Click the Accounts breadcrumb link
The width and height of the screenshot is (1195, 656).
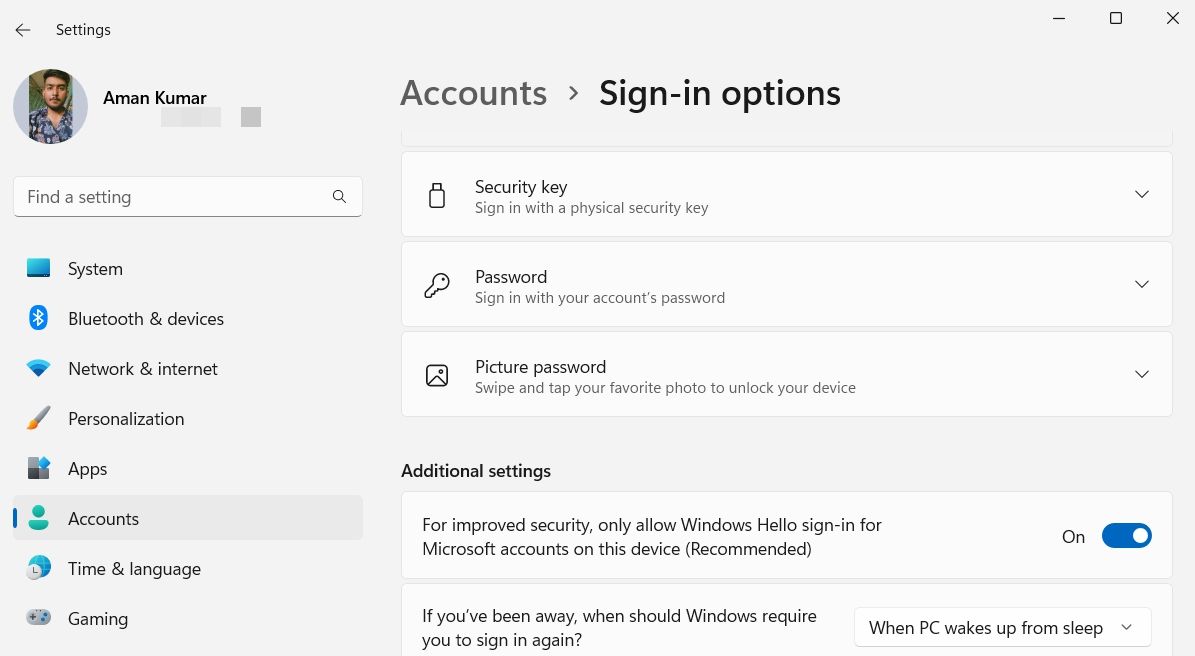click(473, 93)
